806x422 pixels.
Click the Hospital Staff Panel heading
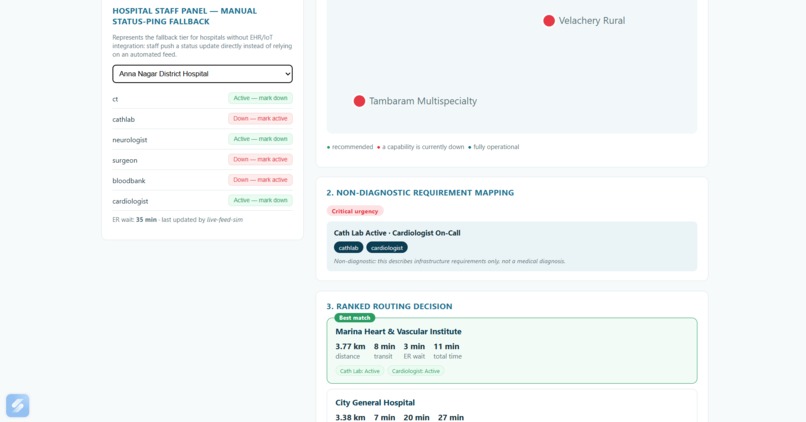[185, 16]
